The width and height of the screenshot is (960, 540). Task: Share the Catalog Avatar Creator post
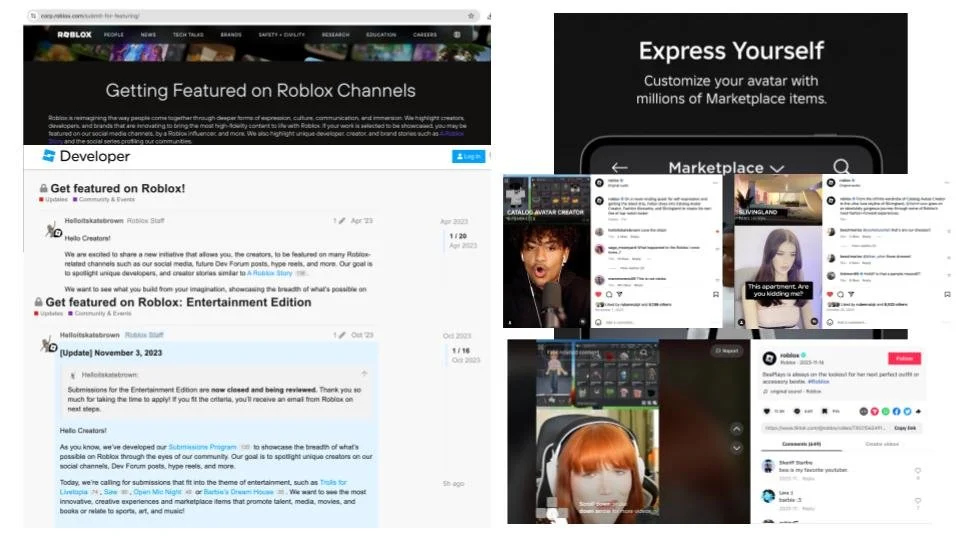click(x=619, y=294)
